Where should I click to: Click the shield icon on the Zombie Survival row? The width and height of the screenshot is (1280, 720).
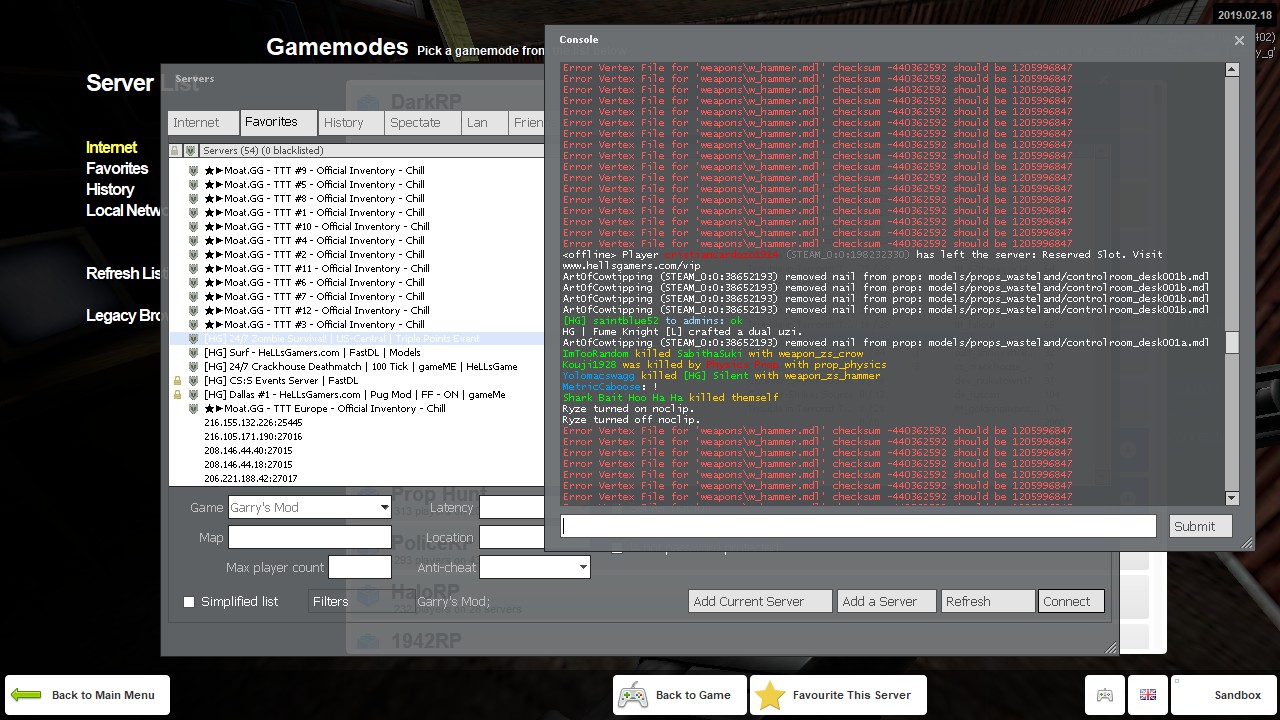point(193,338)
